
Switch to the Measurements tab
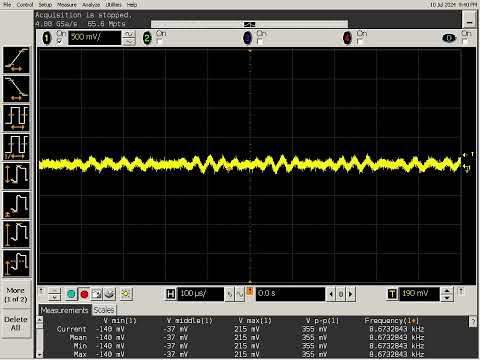tap(64, 310)
